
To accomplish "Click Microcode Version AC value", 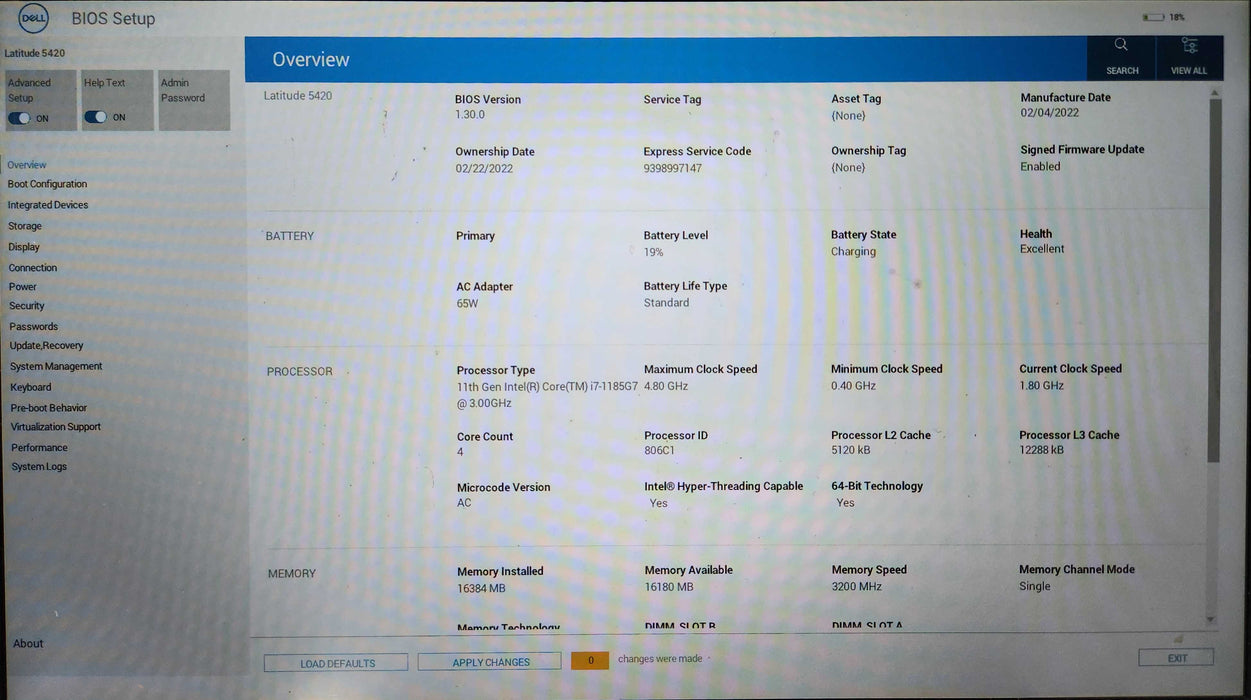I will (x=464, y=503).
